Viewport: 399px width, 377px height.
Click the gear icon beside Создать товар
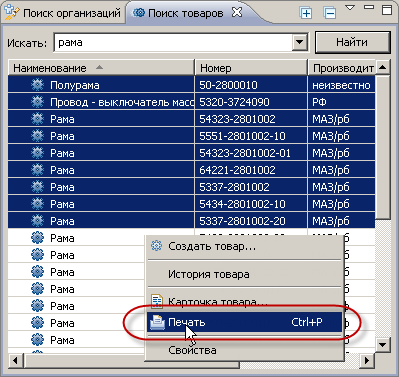pyautogui.click(x=156, y=246)
